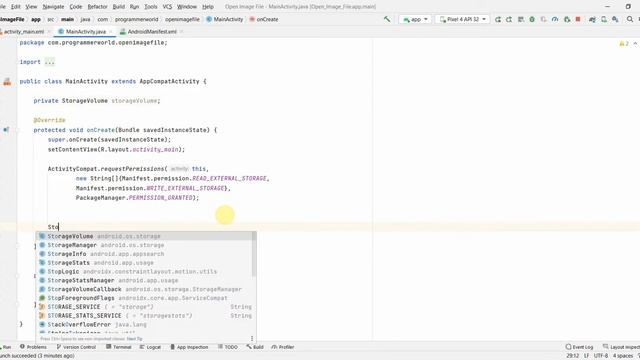Click the onCreate breadcrumb
640x360 pixels.
tap(264, 19)
